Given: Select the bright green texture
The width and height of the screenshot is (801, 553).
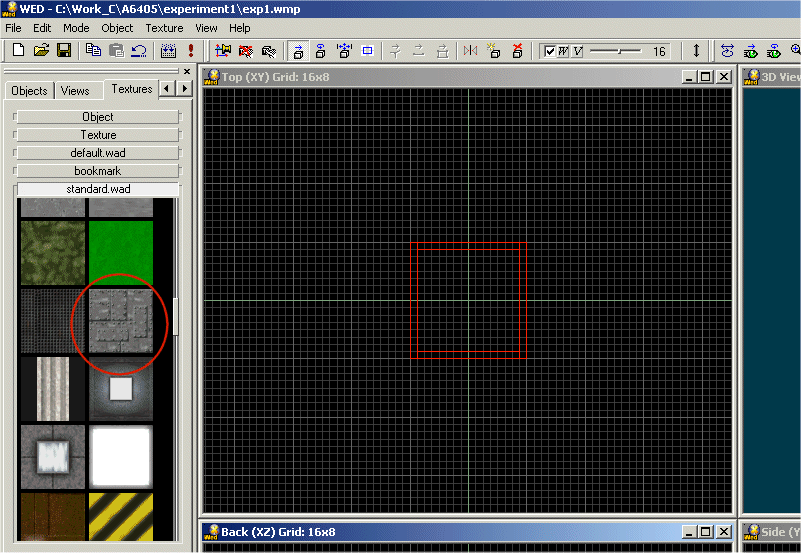Looking at the screenshot, I should tap(121, 253).
